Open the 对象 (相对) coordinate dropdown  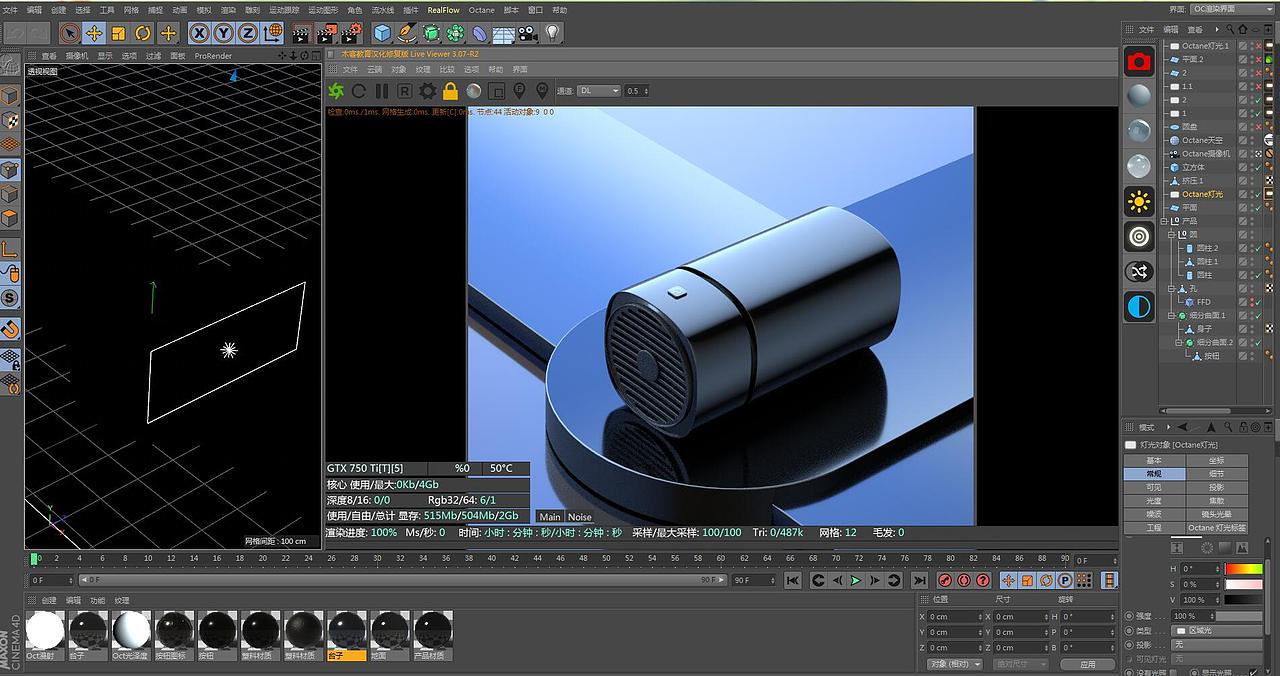pyautogui.click(x=953, y=664)
